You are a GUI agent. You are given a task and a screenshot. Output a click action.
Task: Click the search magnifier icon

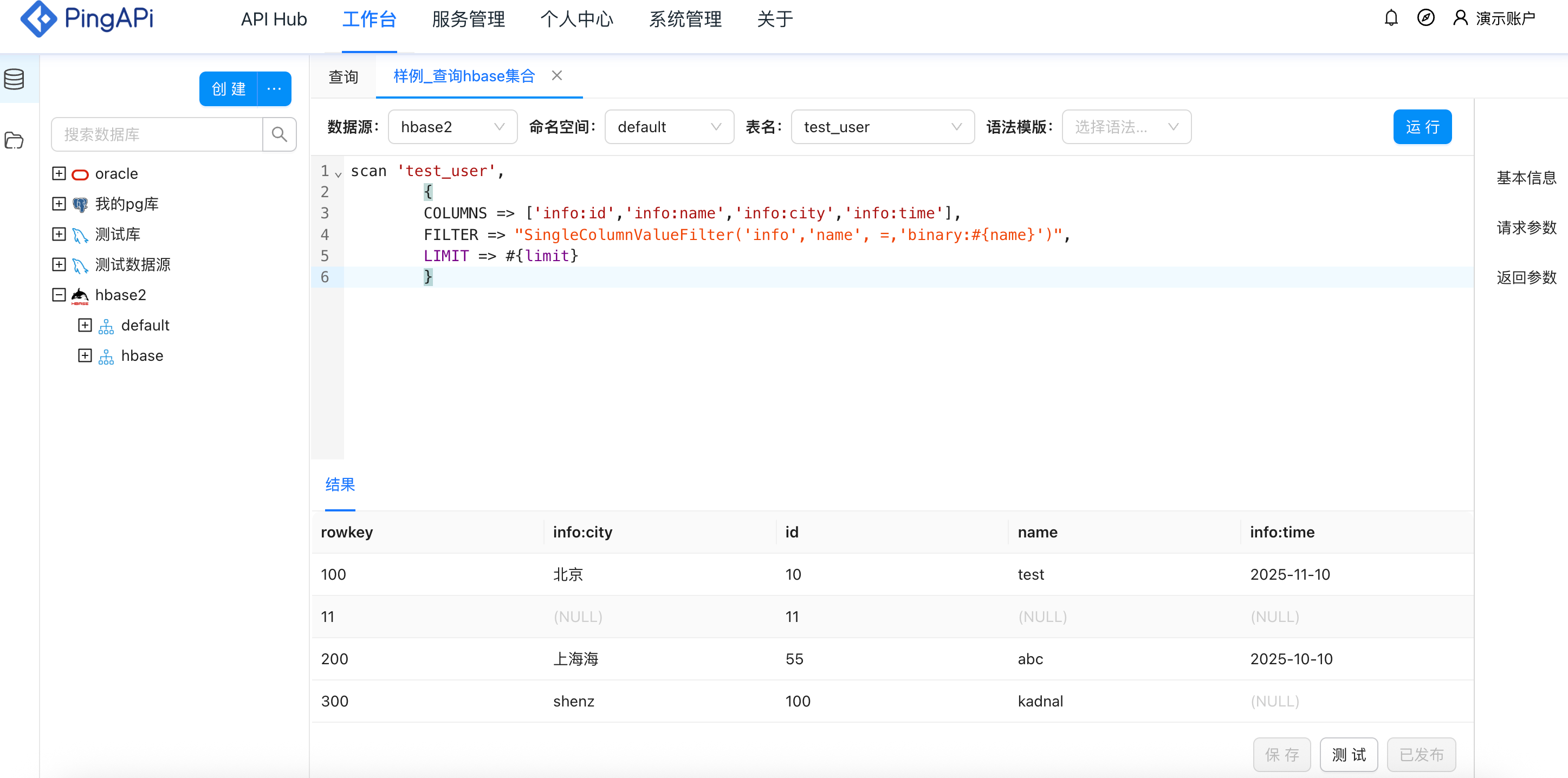(280, 134)
